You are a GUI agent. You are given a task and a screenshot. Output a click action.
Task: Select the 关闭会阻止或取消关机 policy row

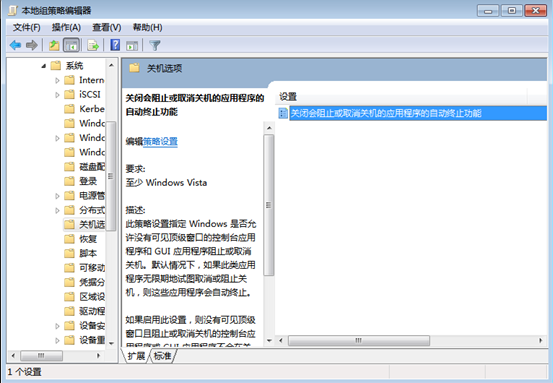[418, 113]
